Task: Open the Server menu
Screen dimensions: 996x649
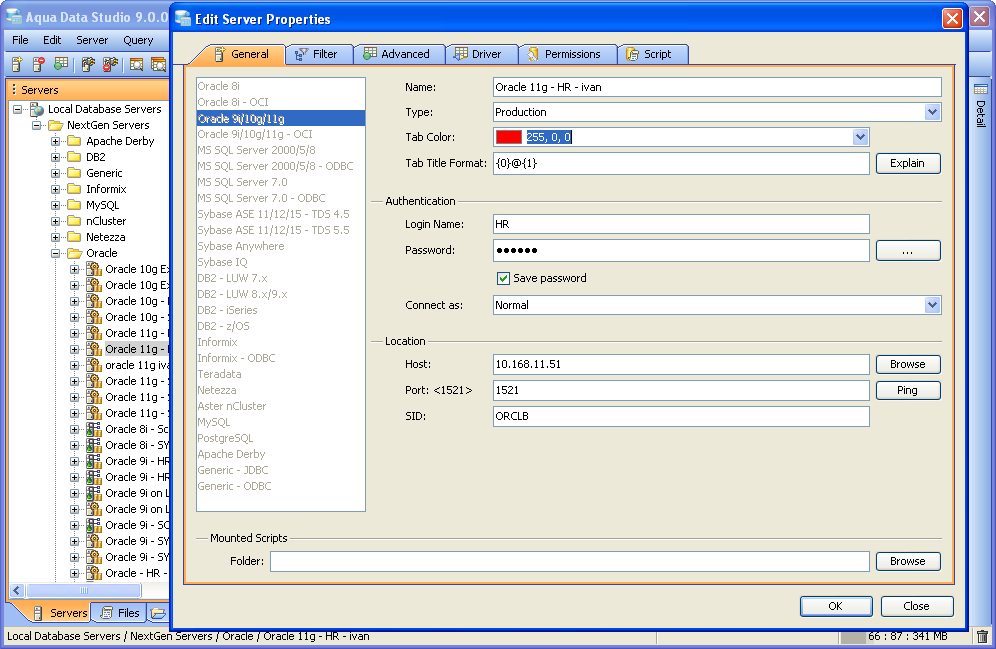Action: click(92, 40)
